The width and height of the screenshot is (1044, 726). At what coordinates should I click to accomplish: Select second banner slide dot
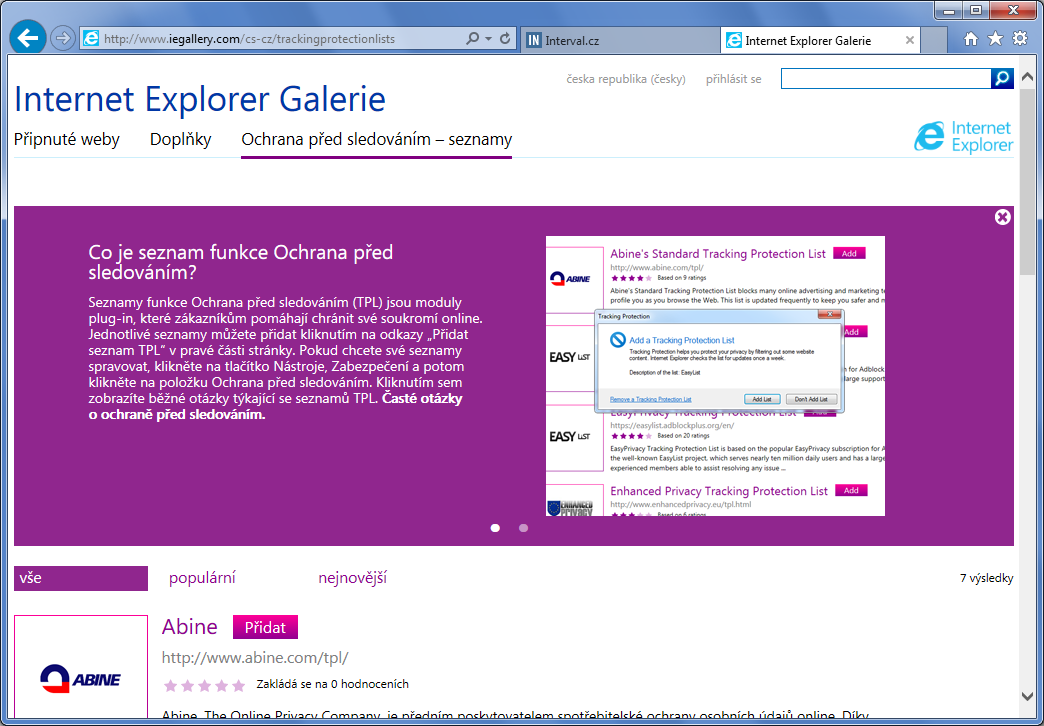[523, 528]
